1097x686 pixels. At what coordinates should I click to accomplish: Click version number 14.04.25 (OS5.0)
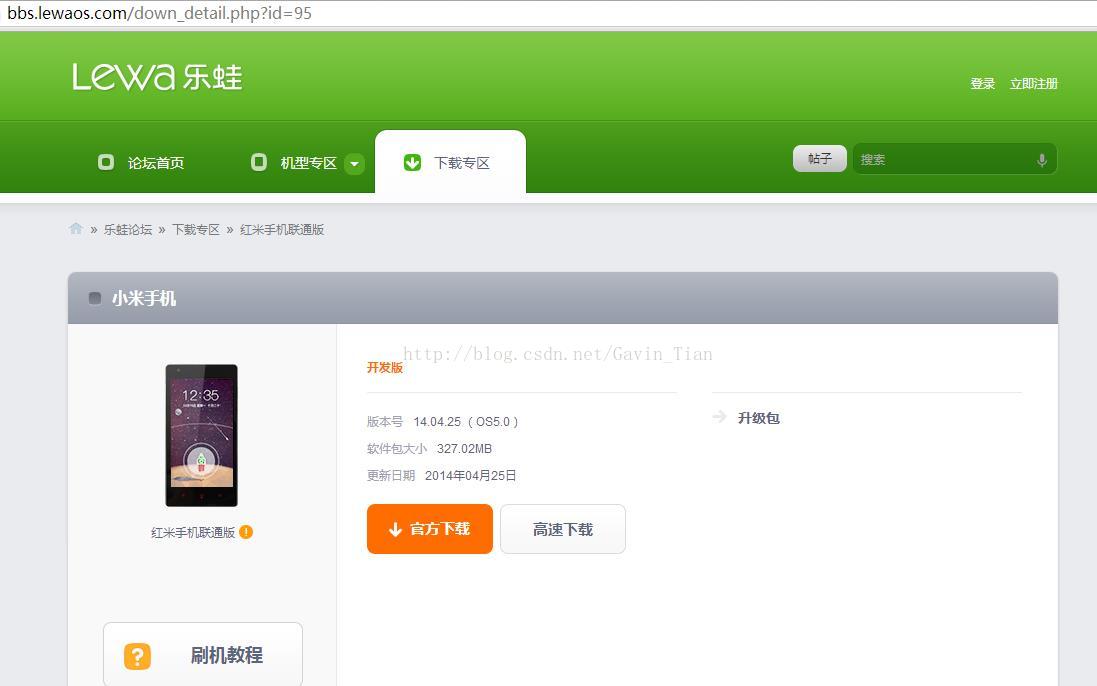tap(466, 422)
